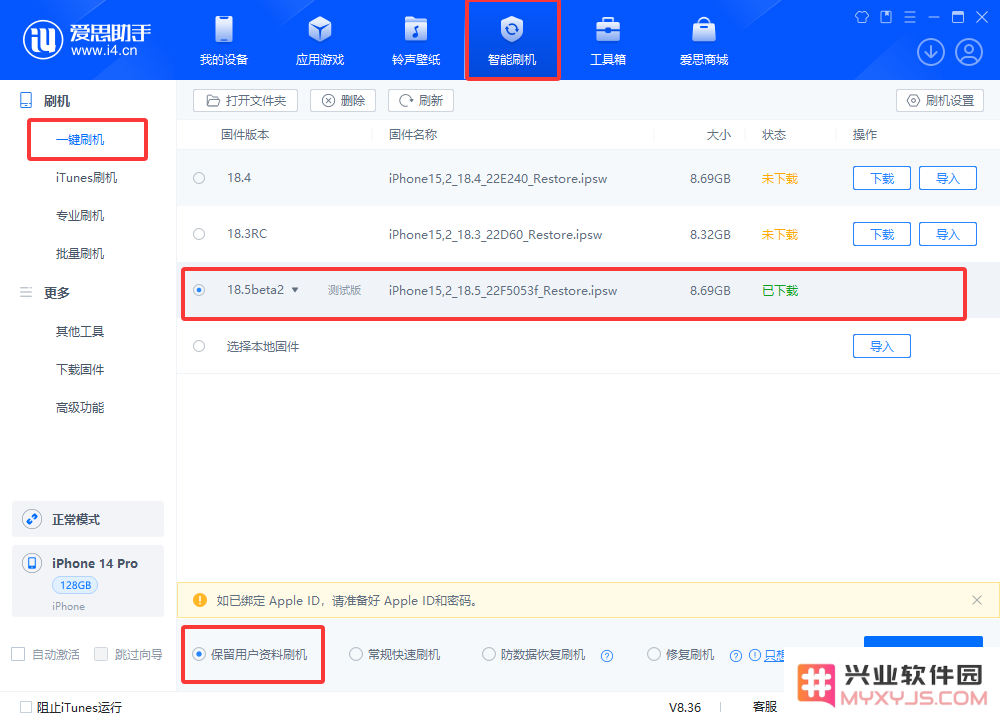Click 大小 column header

point(719,135)
